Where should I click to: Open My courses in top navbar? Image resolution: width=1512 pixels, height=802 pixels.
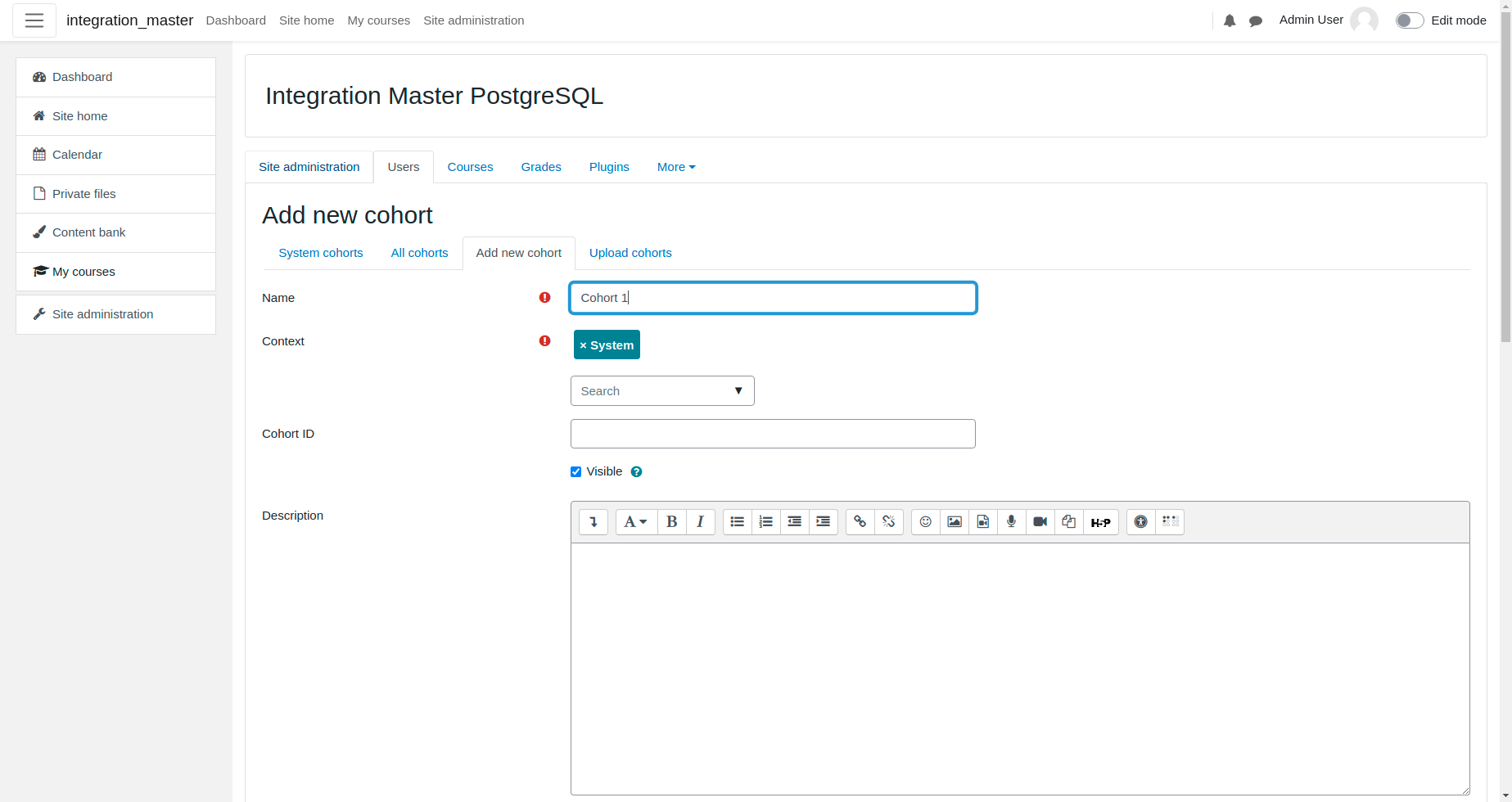tap(378, 20)
